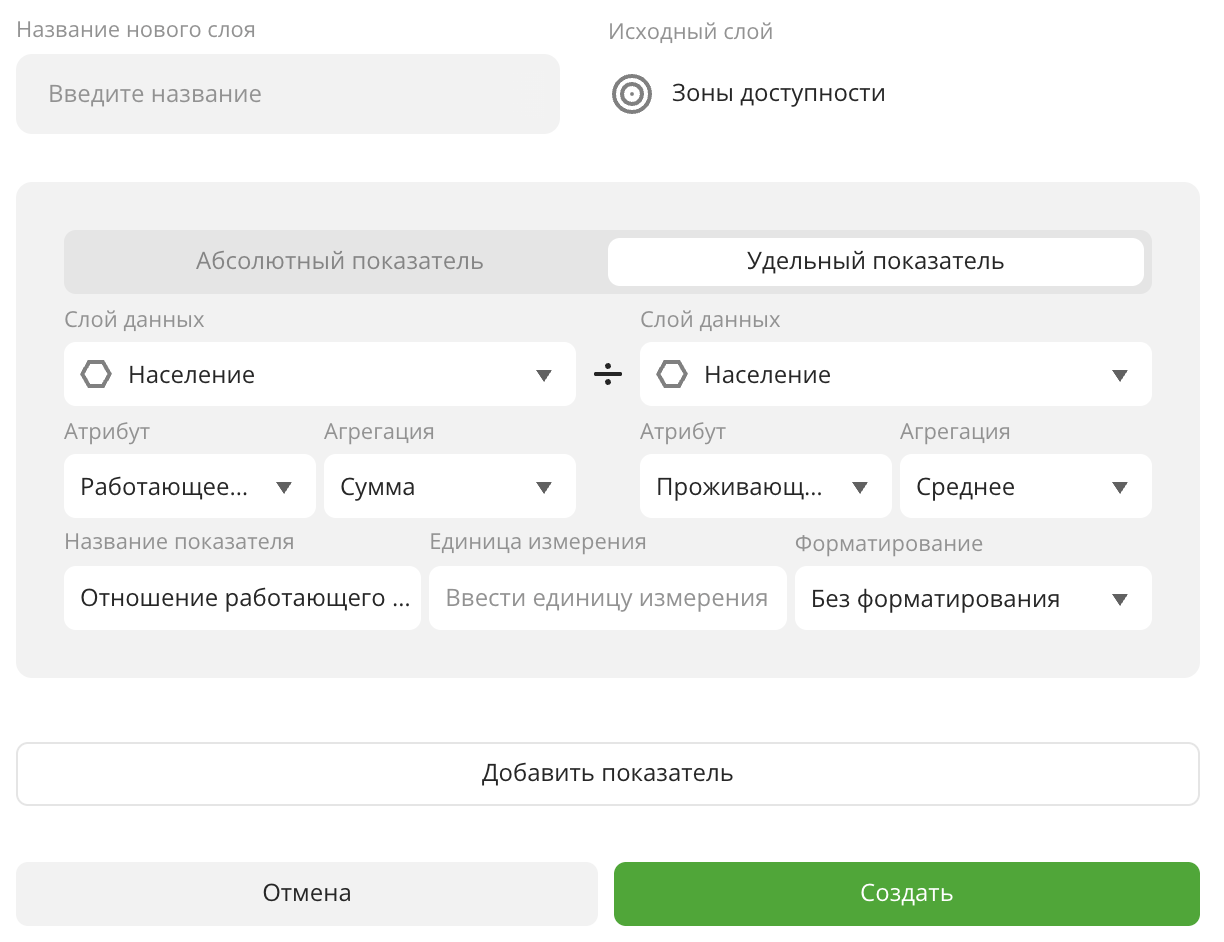Focus the Ввести единицу измерения field
This screenshot has width=1224, height=942.
tap(607, 599)
